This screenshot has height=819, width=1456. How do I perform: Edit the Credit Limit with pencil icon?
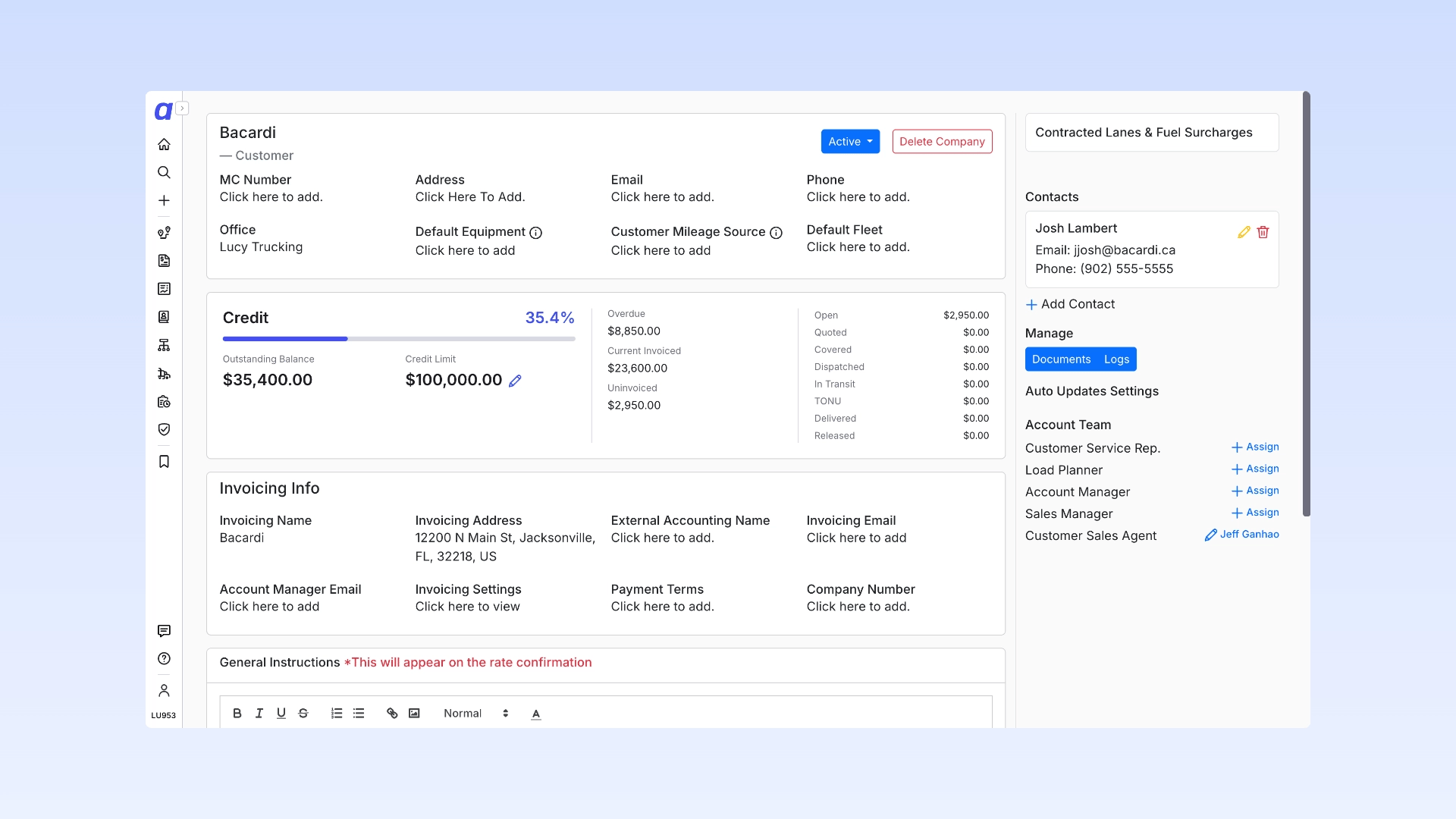515,381
